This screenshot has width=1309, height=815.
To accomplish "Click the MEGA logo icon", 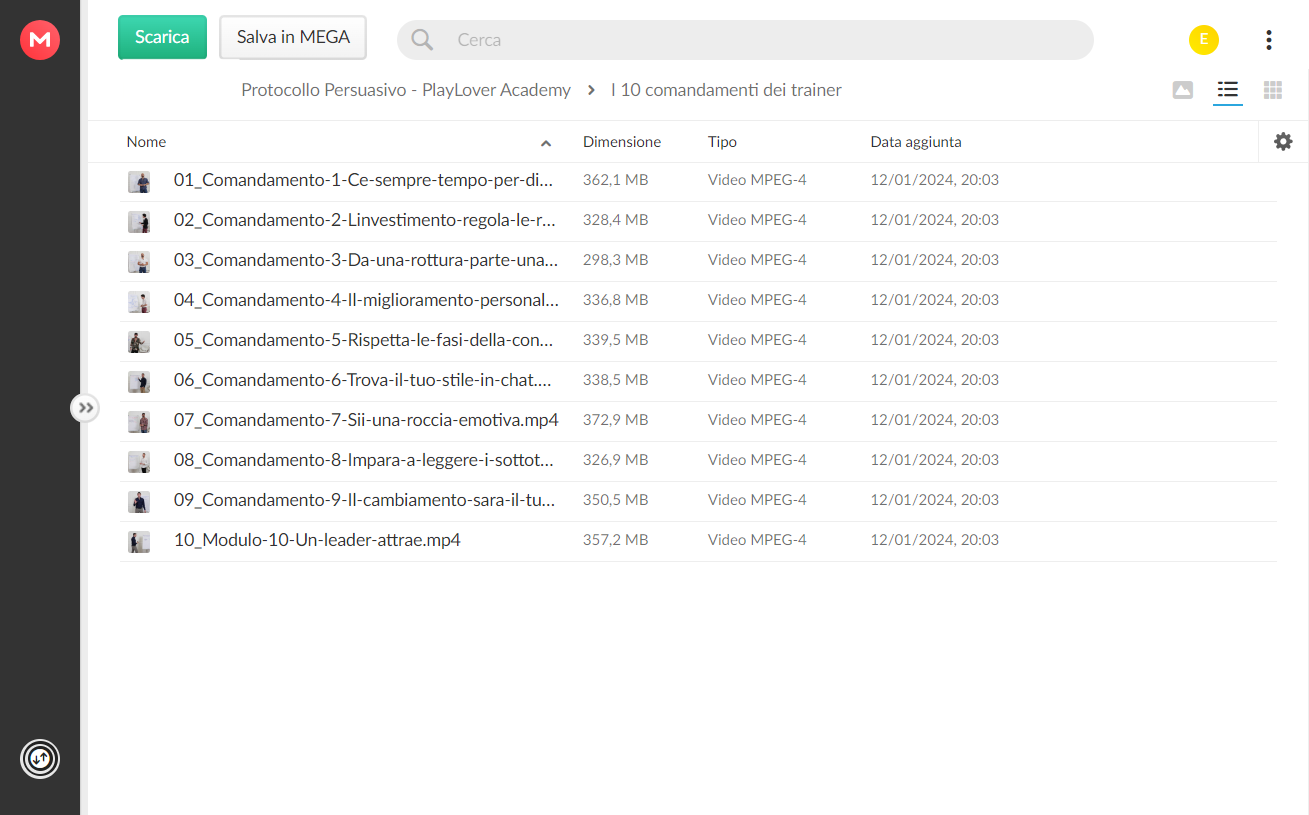I will click(x=40, y=40).
